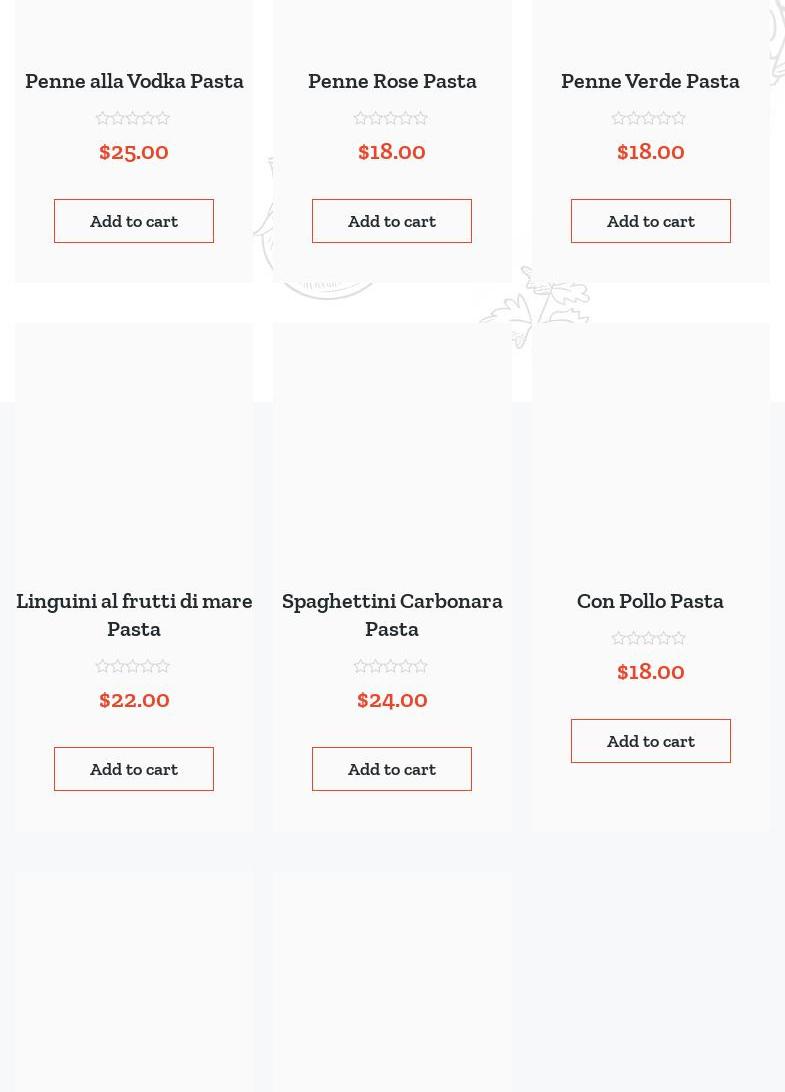Add Penne Rose Pasta to cart
Viewport: 785px width, 1092px height.
point(392,221)
